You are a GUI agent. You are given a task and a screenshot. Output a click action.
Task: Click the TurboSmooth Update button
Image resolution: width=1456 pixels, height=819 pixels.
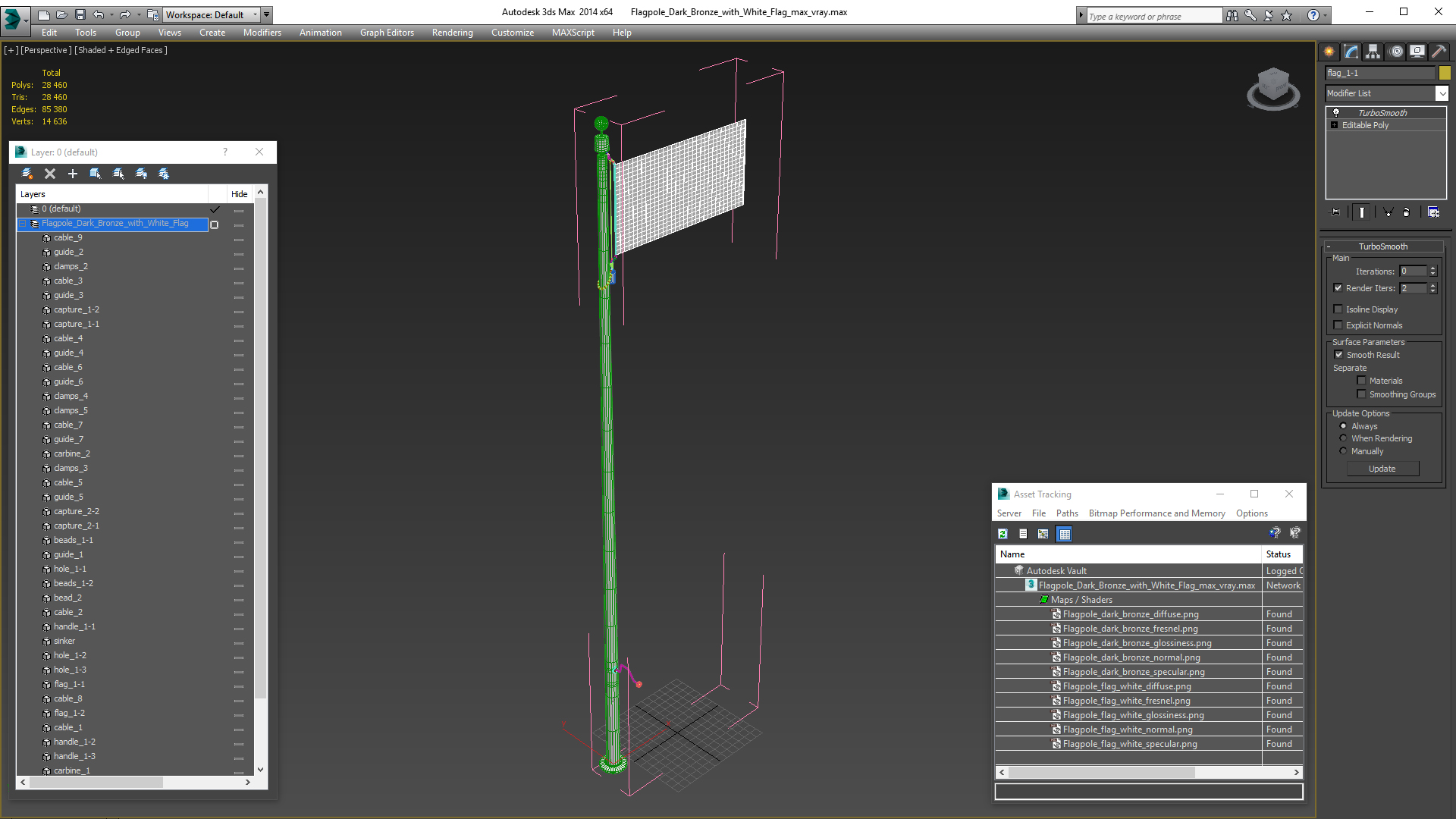(1382, 469)
